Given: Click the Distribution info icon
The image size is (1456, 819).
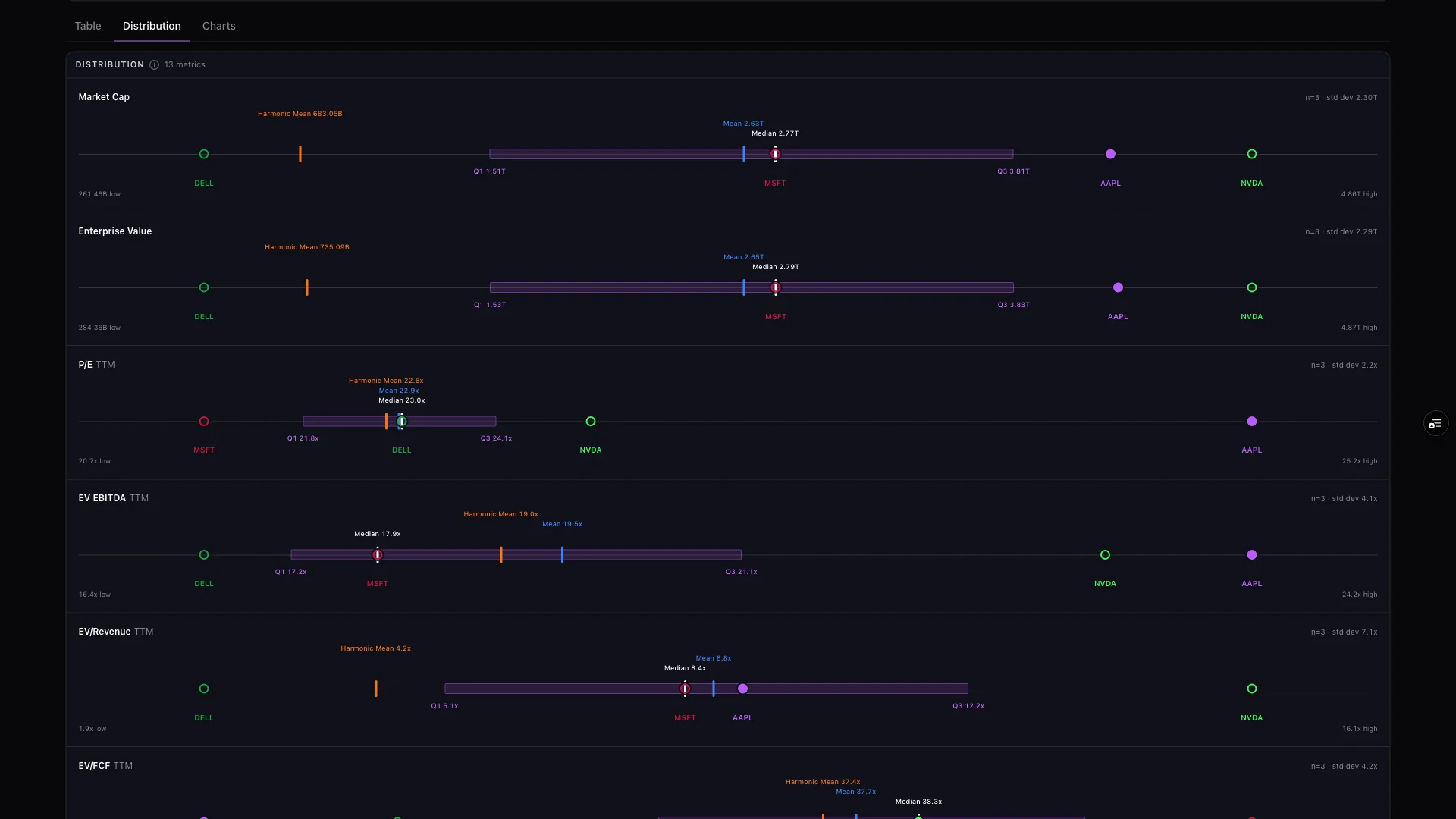Looking at the screenshot, I should (154, 65).
